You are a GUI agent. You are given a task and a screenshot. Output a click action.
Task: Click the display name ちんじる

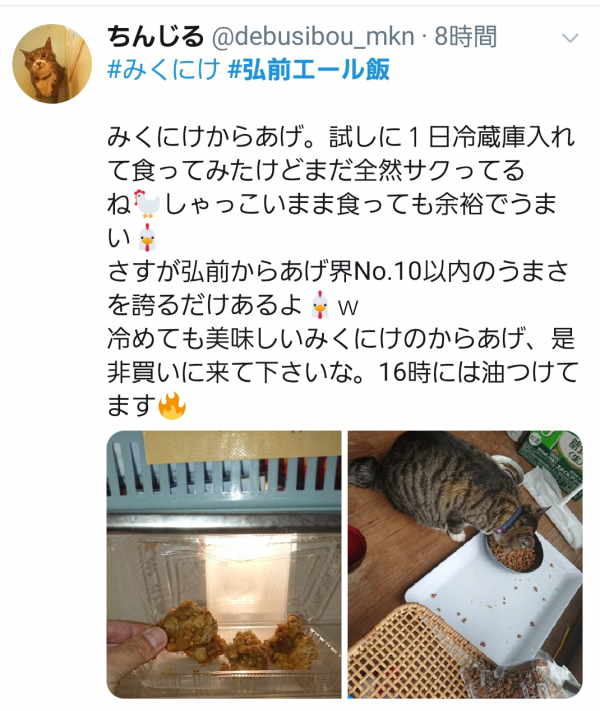155,37
